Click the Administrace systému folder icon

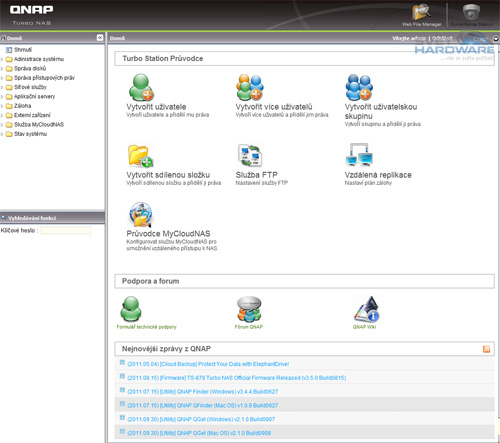click(9, 59)
